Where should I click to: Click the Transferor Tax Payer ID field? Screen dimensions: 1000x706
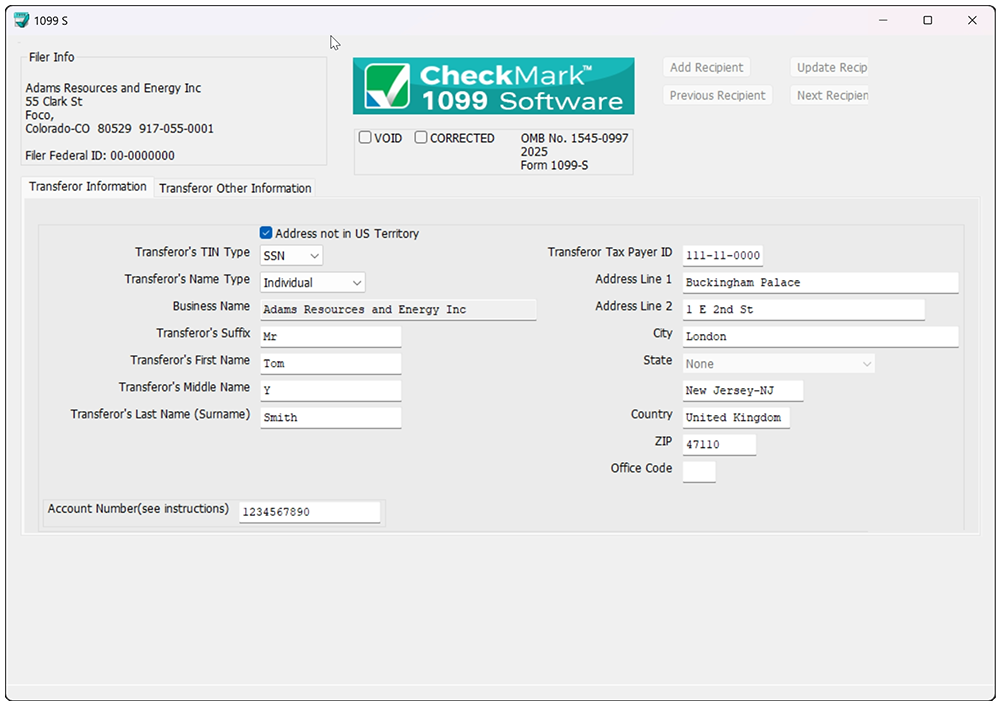point(723,256)
